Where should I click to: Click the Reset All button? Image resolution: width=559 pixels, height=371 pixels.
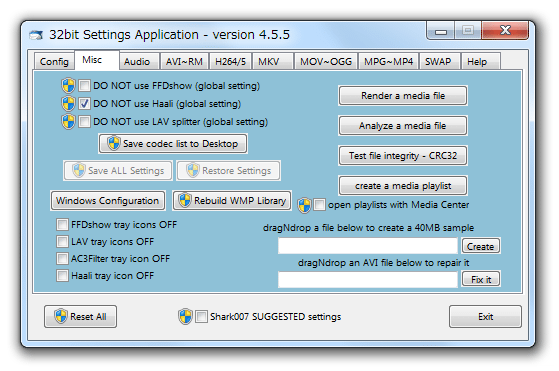pos(81,316)
